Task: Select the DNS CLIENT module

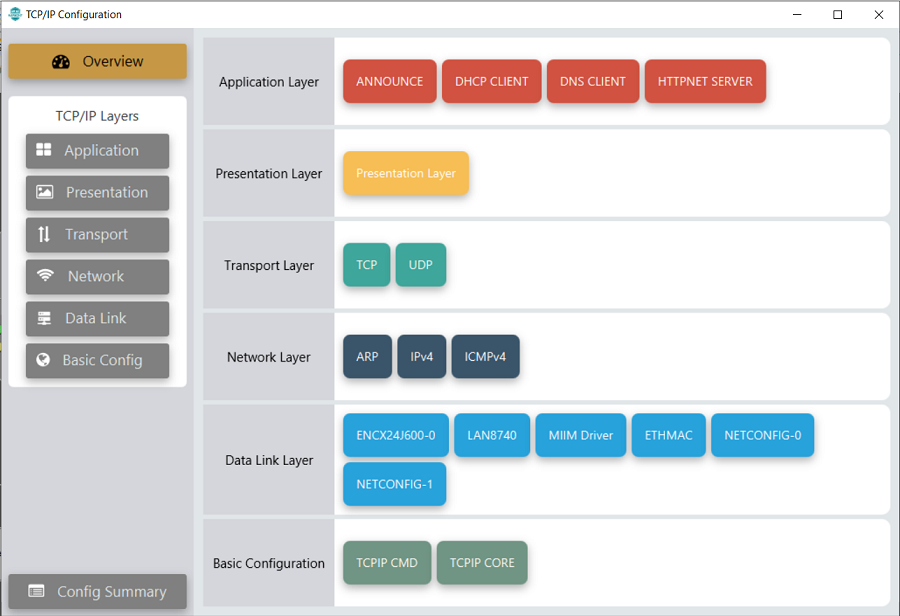Action: coord(593,82)
